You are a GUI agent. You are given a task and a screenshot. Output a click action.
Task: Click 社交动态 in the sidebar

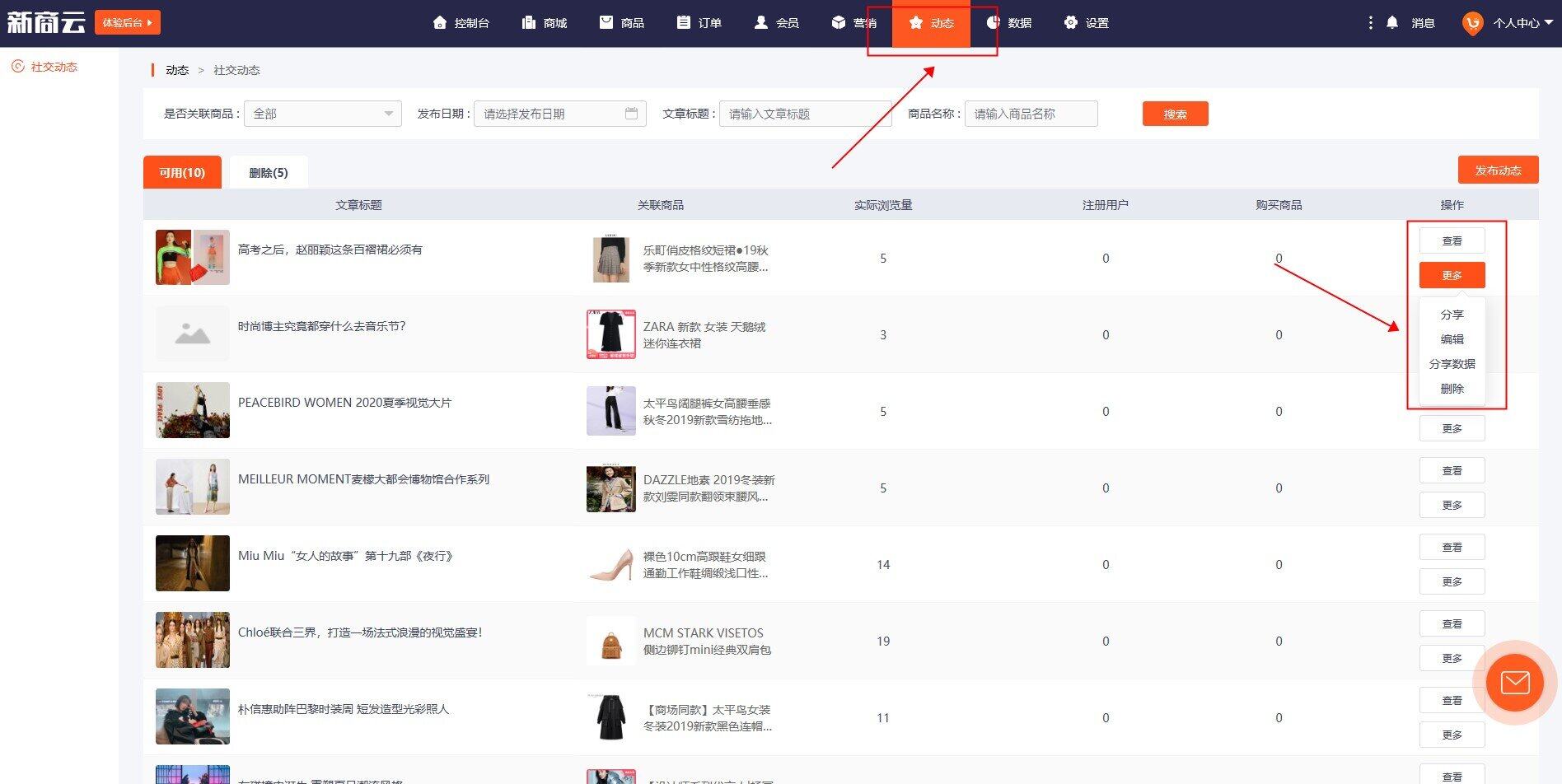tap(54, 67)
